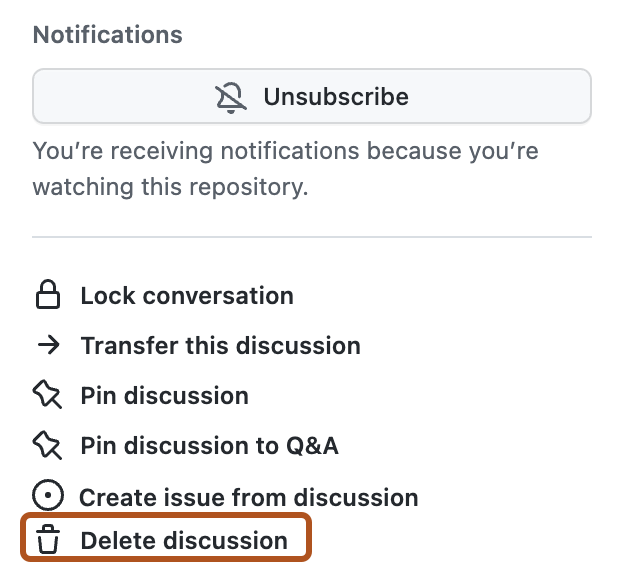Click the padlock icon beside Lock conversation
The image size is (628, 586).
coord(47,296)
